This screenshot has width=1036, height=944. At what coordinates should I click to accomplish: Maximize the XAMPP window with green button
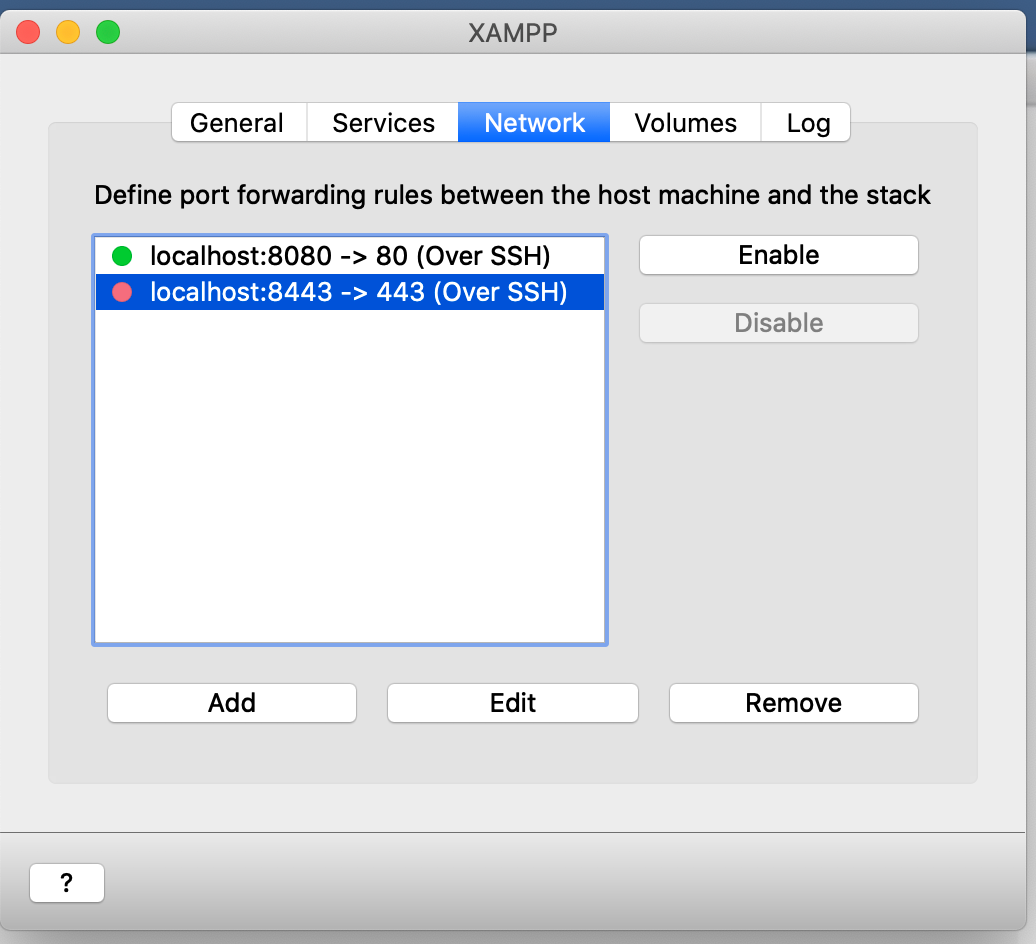point(108,32)
